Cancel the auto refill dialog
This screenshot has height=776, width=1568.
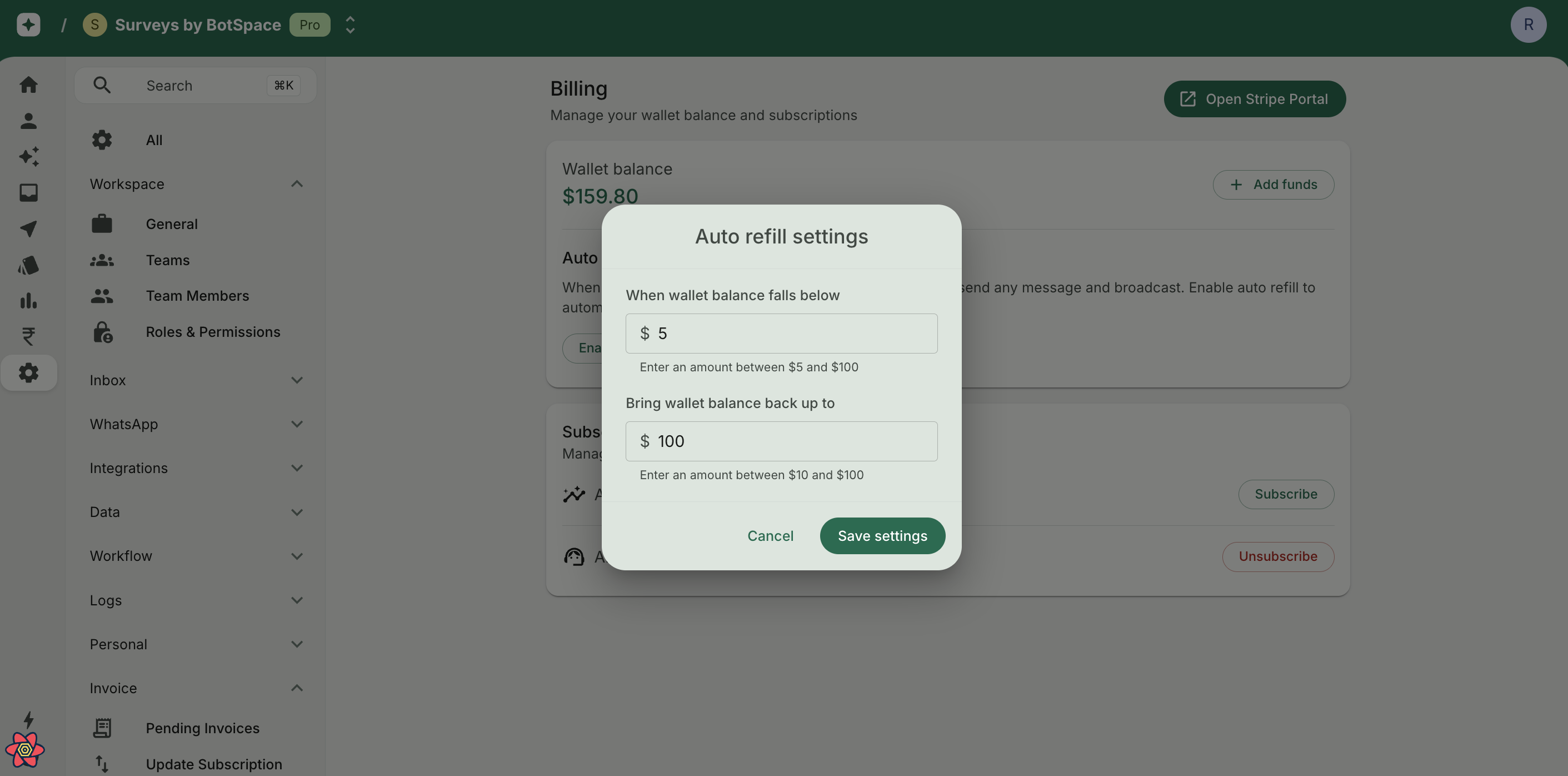pyautogui.click(x=770, y=535)
